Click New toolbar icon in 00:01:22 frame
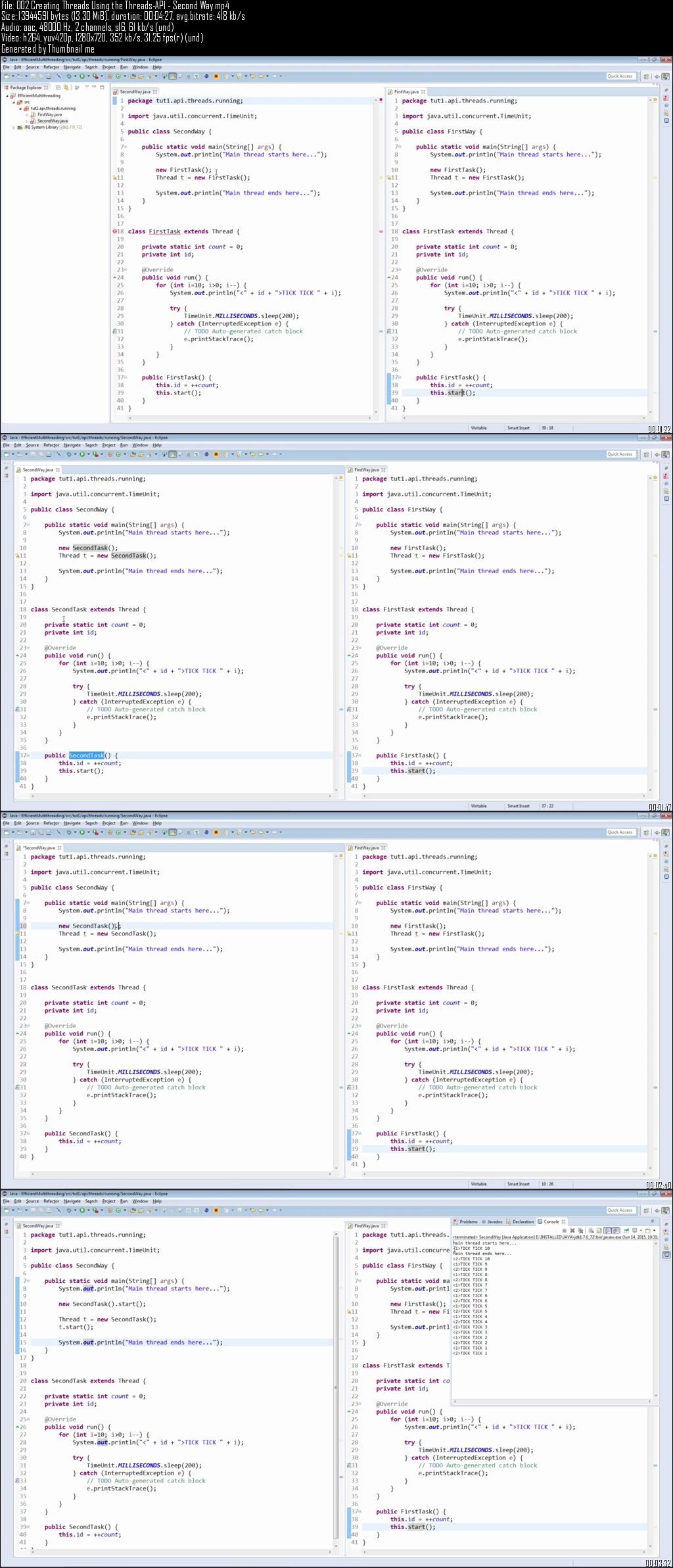 (x=6, y=76)
